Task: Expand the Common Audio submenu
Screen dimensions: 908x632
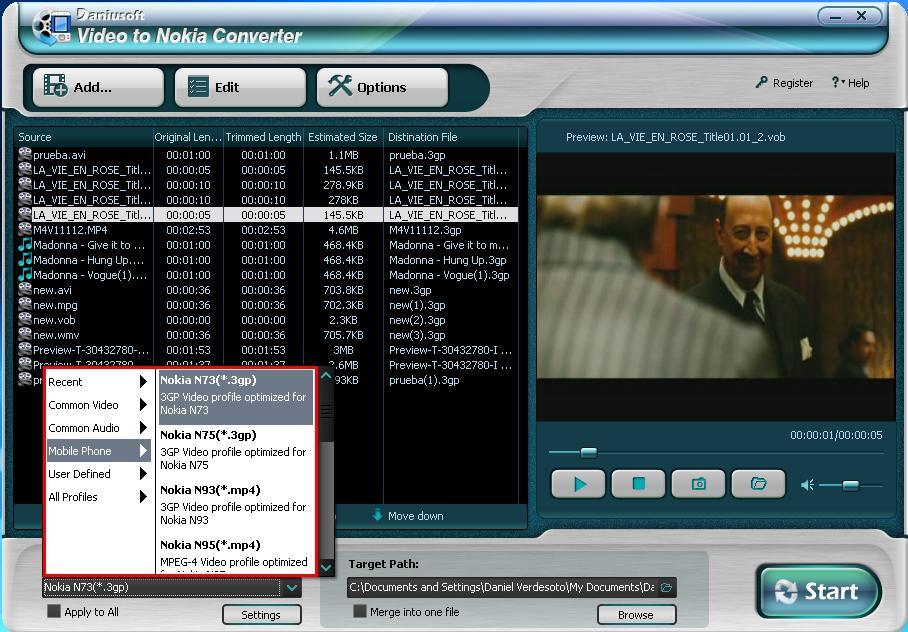Action: tap(98, 428)
